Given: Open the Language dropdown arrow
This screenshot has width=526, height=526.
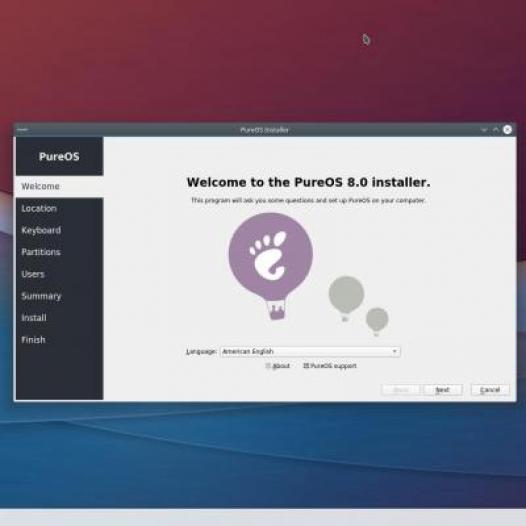Looking at the screenshot, I should (x=395, y=351).
